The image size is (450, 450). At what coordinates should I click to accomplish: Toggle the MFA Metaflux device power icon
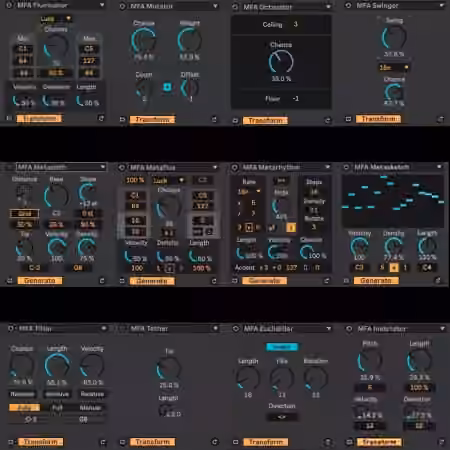pyautogui.click(x=122, y=167)
